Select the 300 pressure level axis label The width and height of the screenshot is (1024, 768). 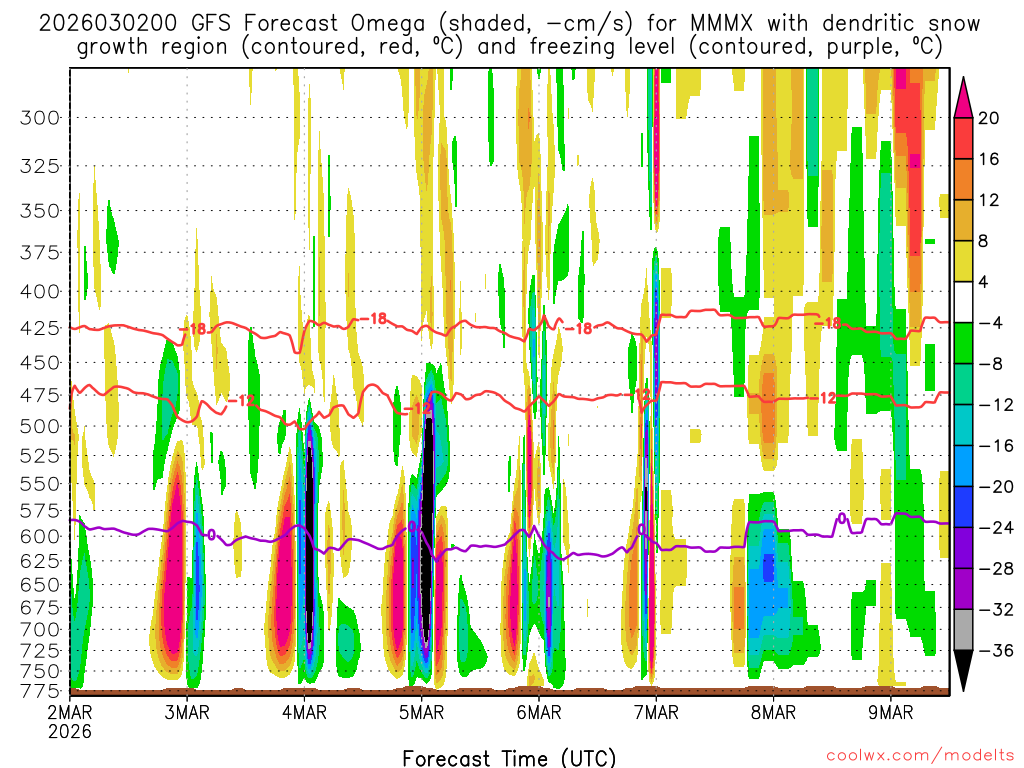point(40,118)
